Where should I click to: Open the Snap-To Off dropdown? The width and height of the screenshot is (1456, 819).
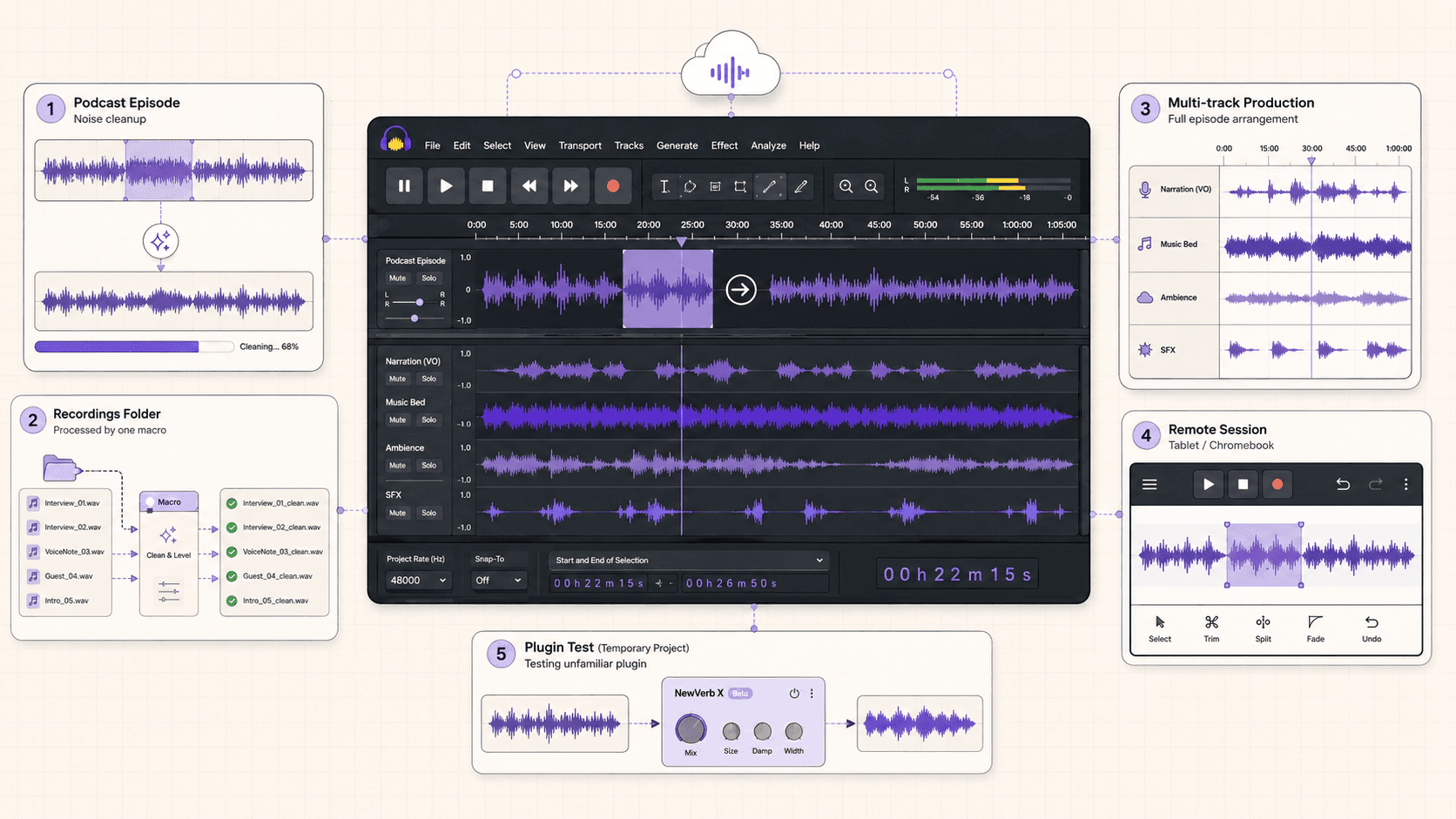[x=498, y=581]
